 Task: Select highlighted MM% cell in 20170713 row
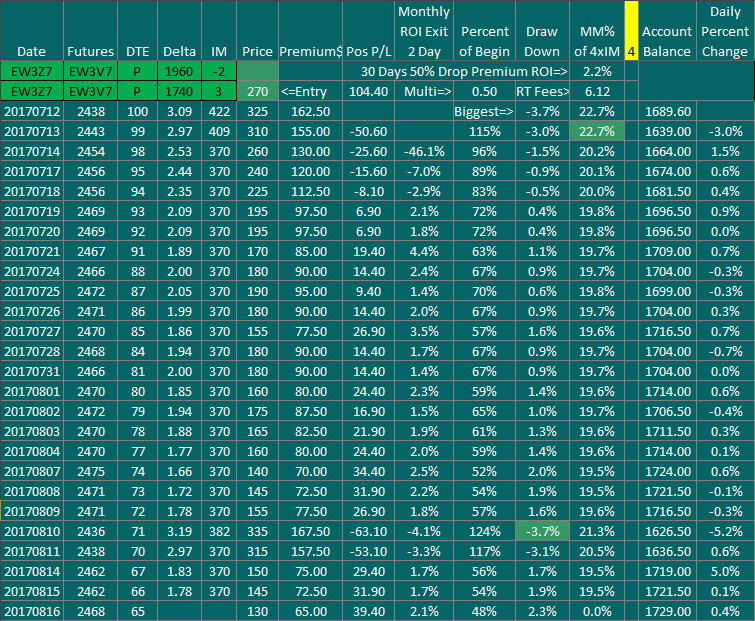(x=597, y=131)
